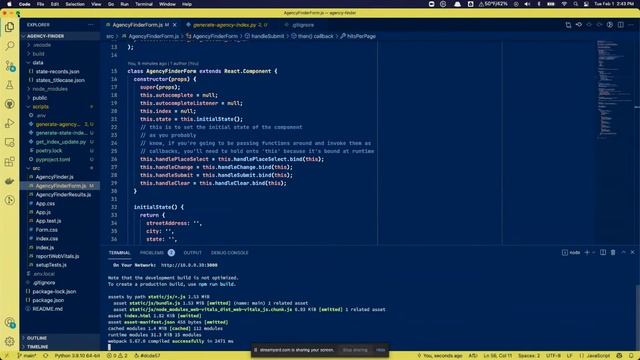Click the split terminal icon

(603, 253)
